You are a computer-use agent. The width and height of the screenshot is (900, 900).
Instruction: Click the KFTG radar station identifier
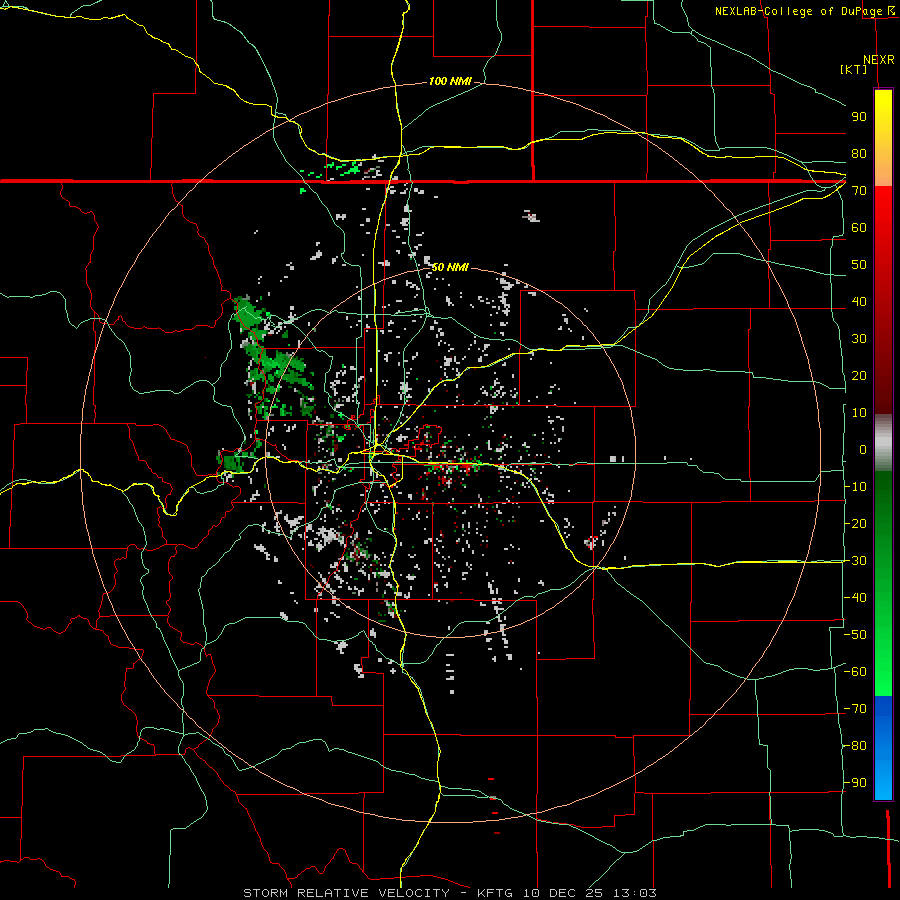coord(496,893)
